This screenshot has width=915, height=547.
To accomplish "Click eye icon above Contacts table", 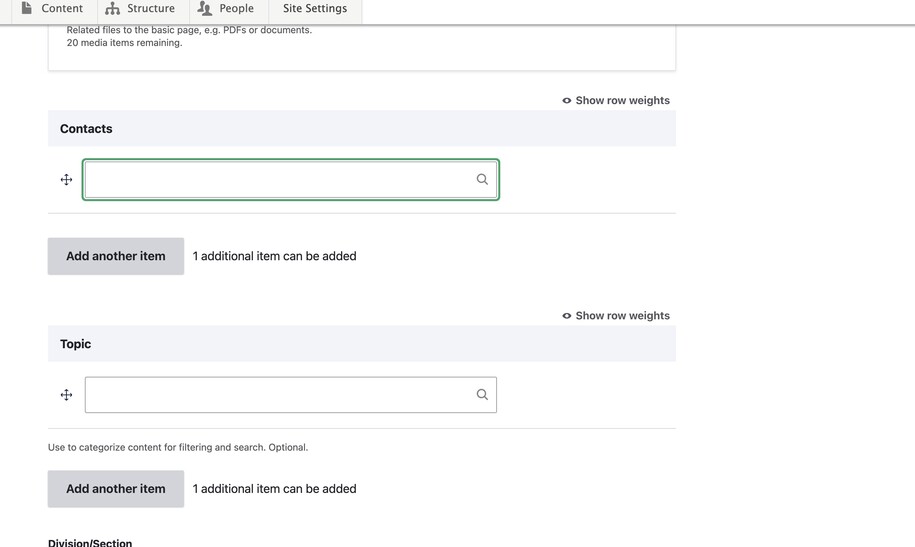I will pos(567,101).
